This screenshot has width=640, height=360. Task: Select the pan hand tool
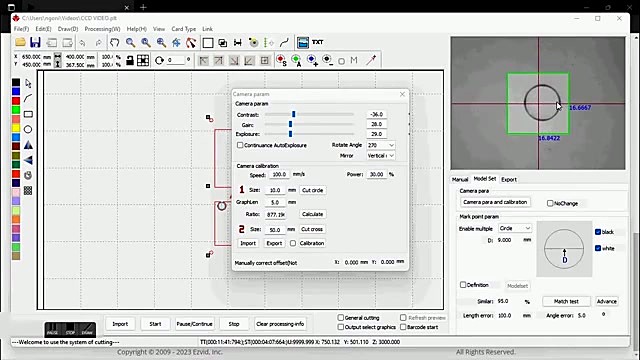115,42
